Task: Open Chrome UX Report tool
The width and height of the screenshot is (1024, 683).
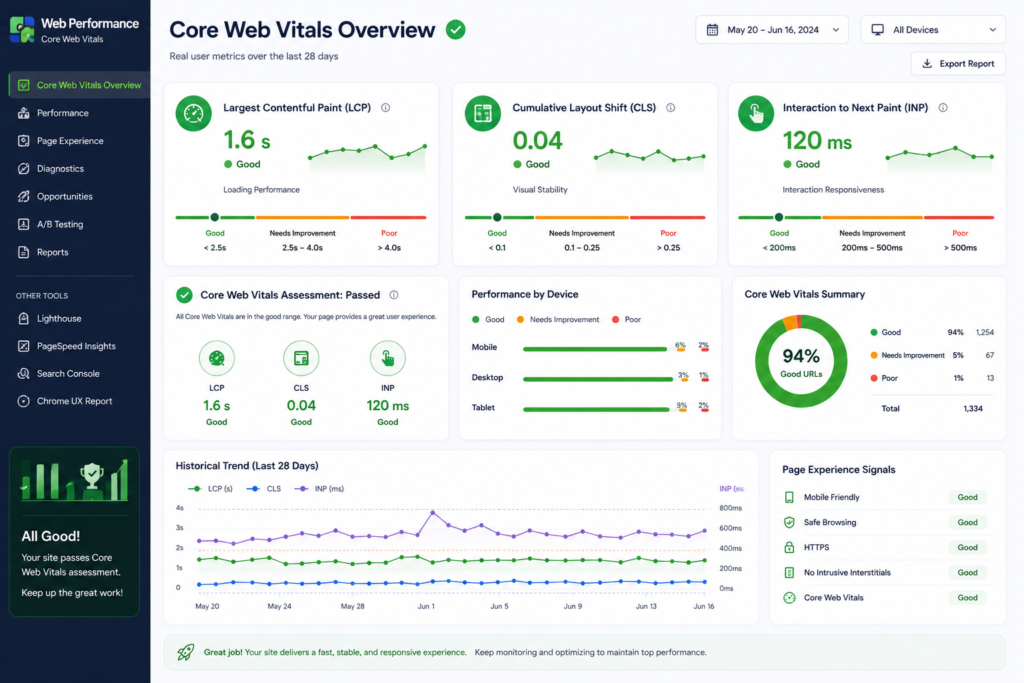Action: (x=74, y=401)
